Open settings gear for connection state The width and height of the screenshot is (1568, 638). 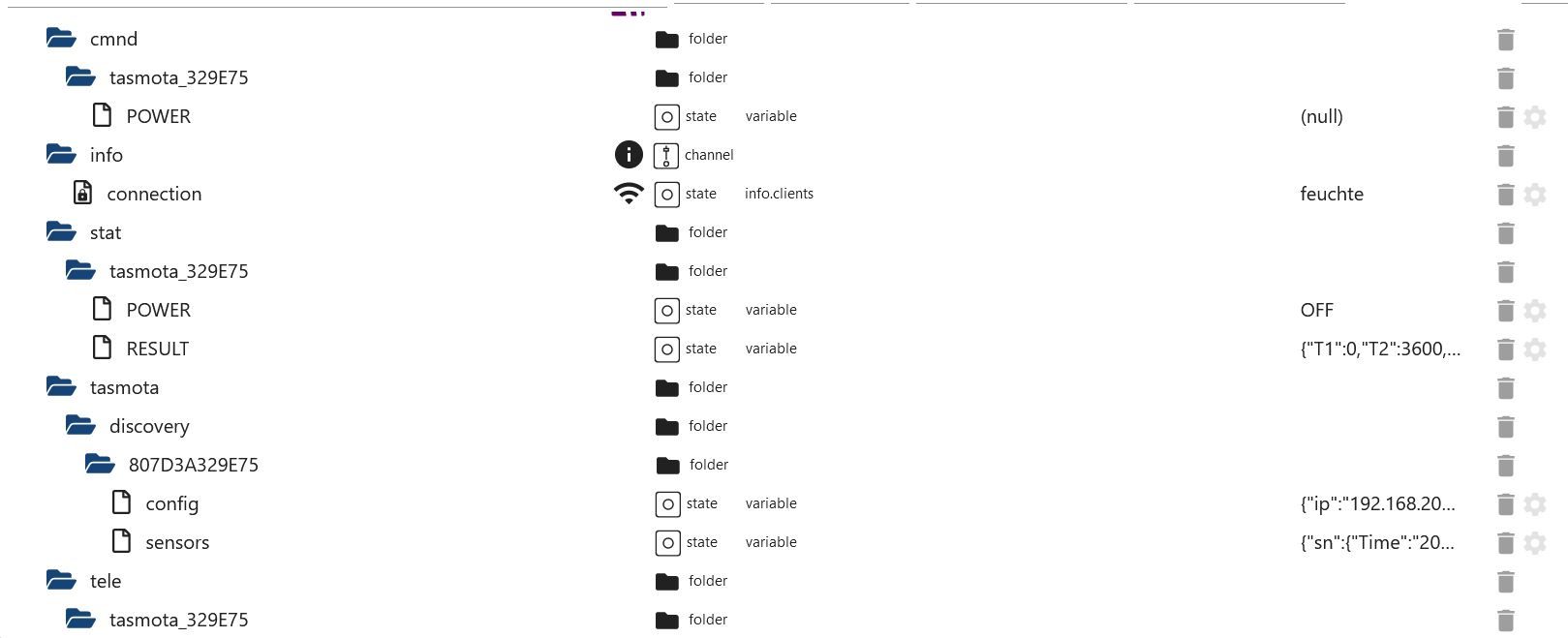1535,195
